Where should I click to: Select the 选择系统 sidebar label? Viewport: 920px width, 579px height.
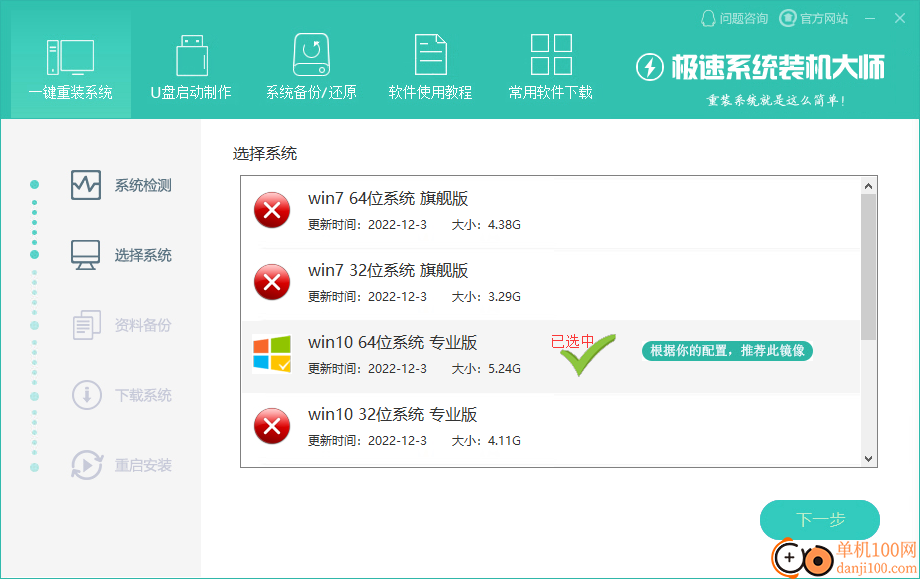tap(143, 256)
